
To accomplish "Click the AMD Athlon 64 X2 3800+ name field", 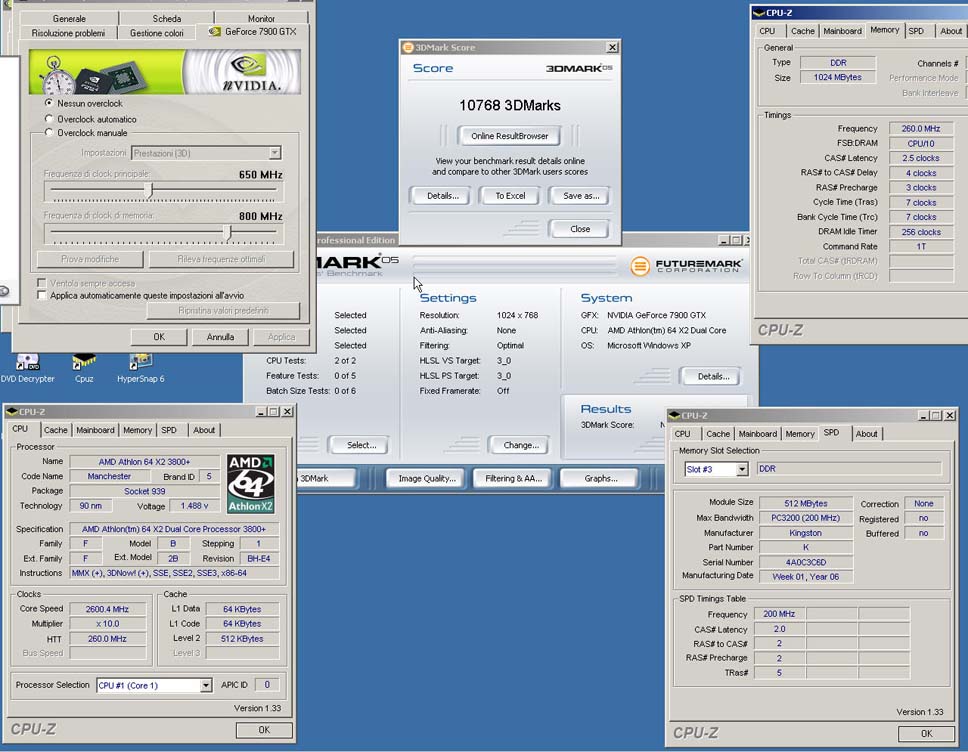I will tap(144, 462).
